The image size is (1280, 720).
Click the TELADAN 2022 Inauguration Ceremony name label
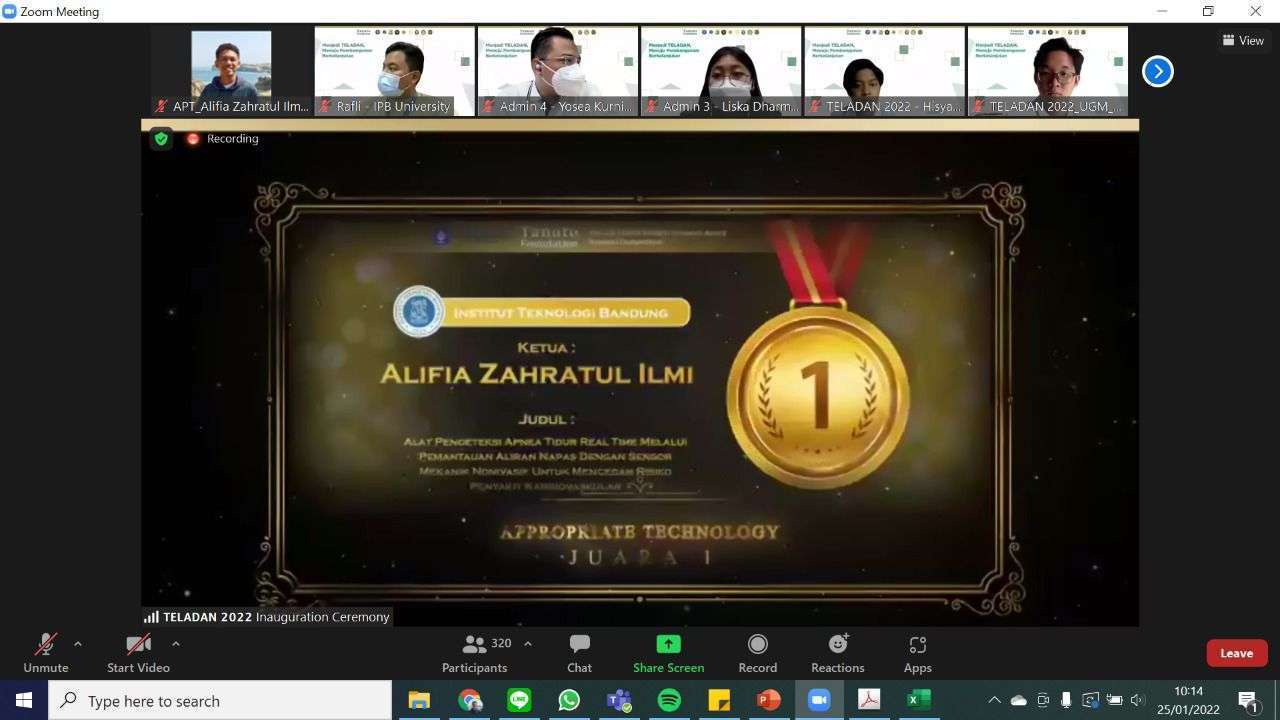point(267,617)
